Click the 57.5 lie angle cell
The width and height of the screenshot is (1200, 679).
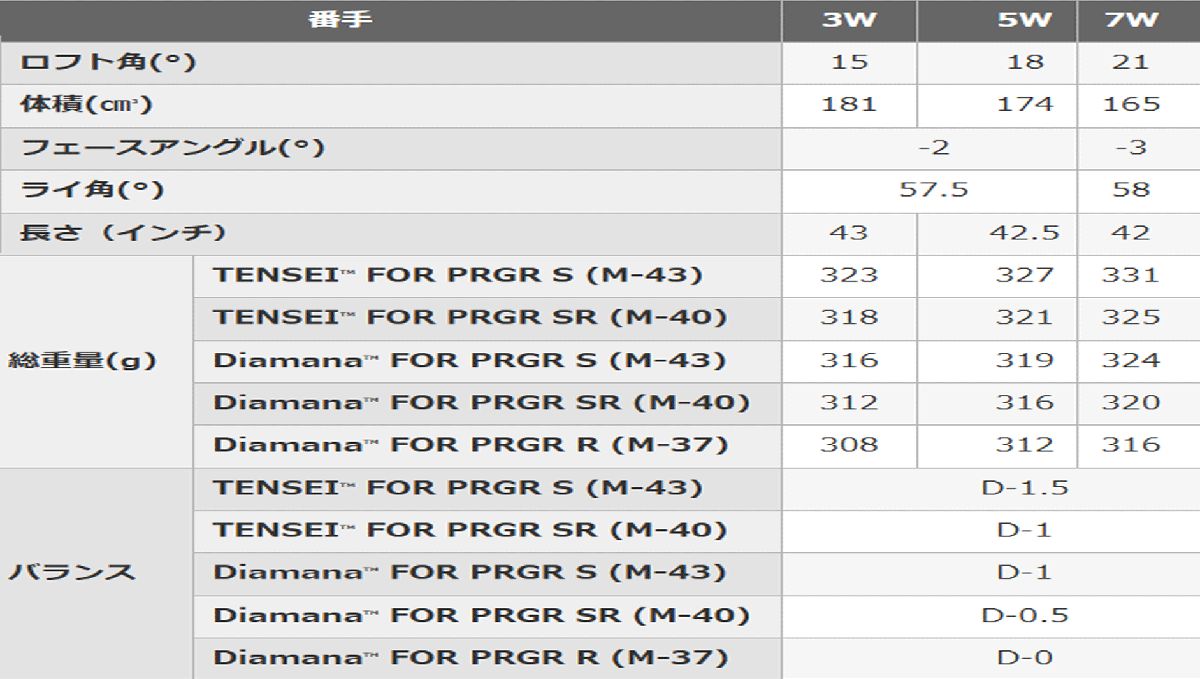tap(933, 189)
